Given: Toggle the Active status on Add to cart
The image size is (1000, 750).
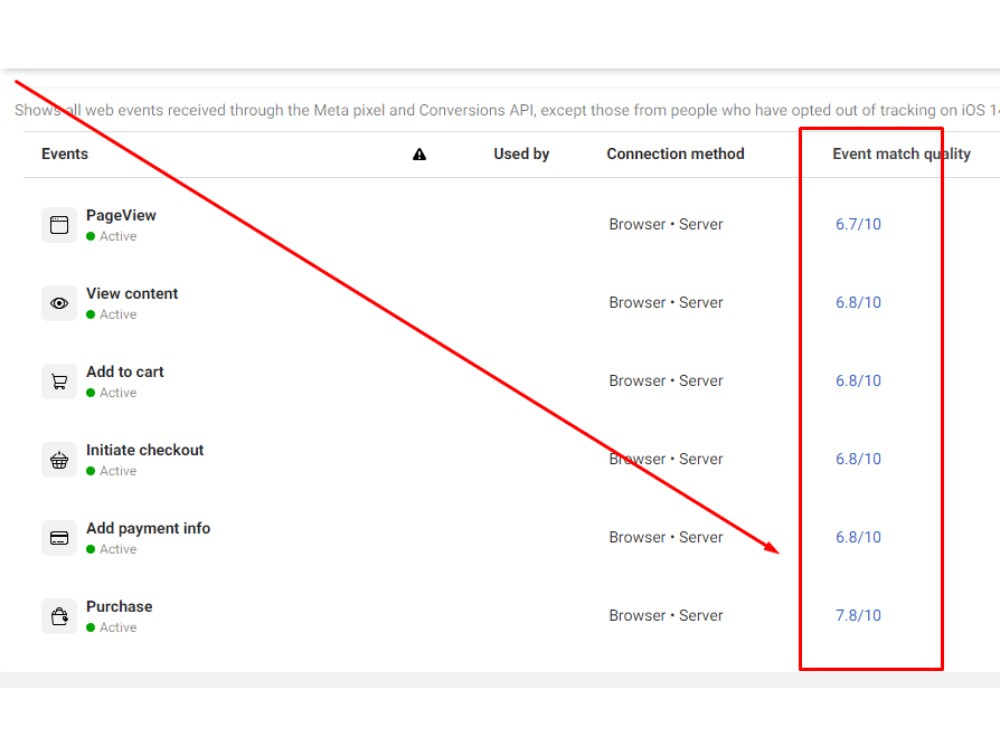Looking at the screenshot, I should 92,392.
